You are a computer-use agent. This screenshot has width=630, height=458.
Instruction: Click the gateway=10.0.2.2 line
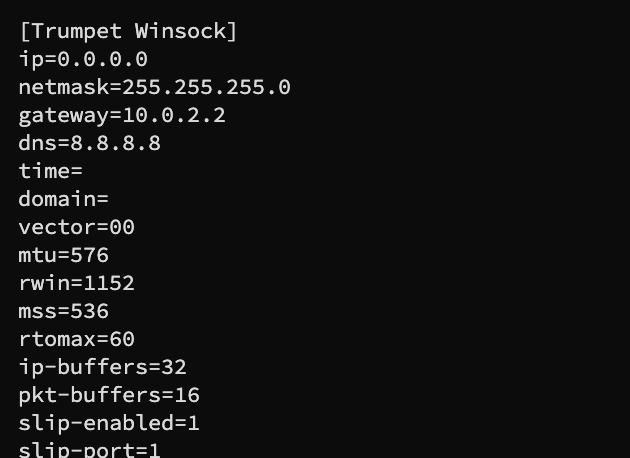[122, 115]
